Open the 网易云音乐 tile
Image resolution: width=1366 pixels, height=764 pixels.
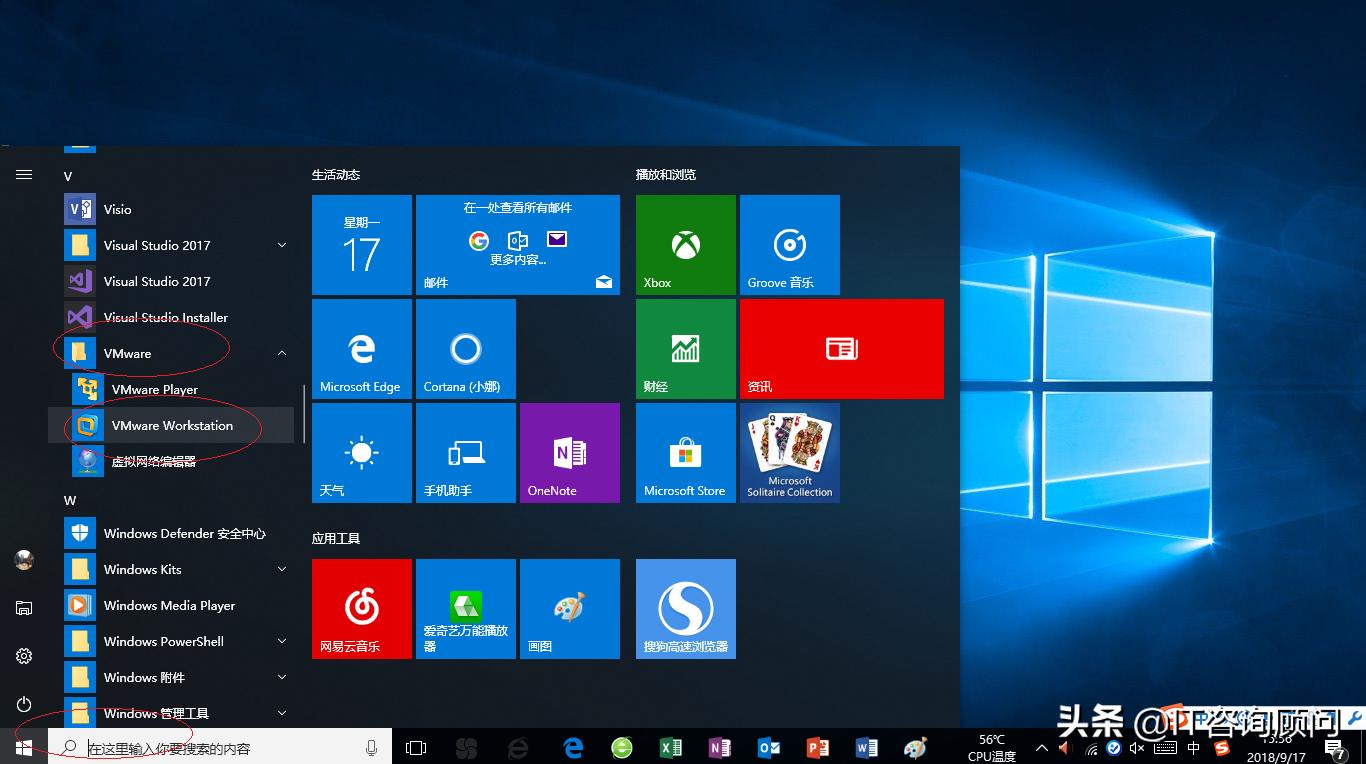(361, 608)
